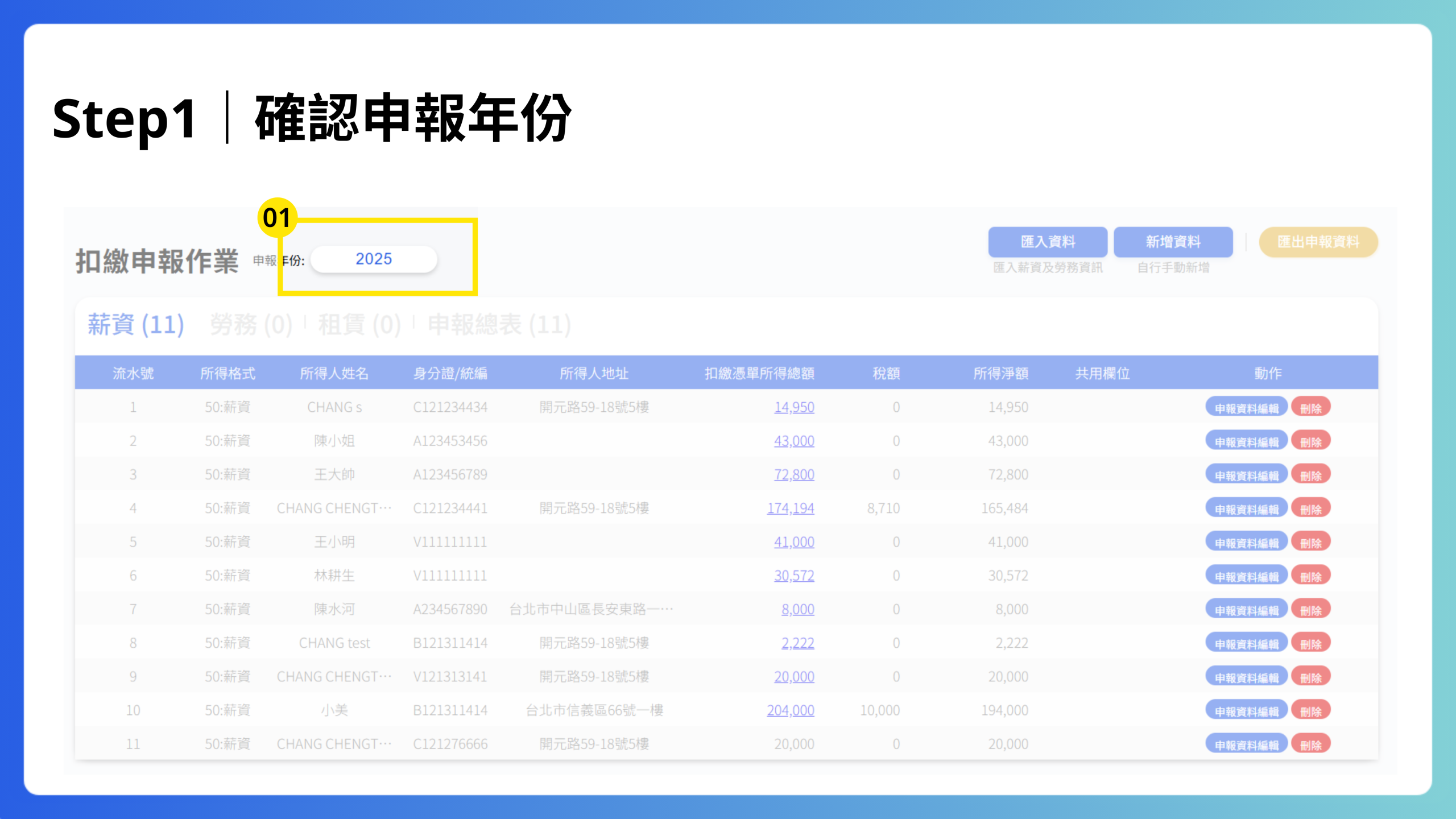
Task: Click the 匯入資料 button
Action: (1048, 242)
